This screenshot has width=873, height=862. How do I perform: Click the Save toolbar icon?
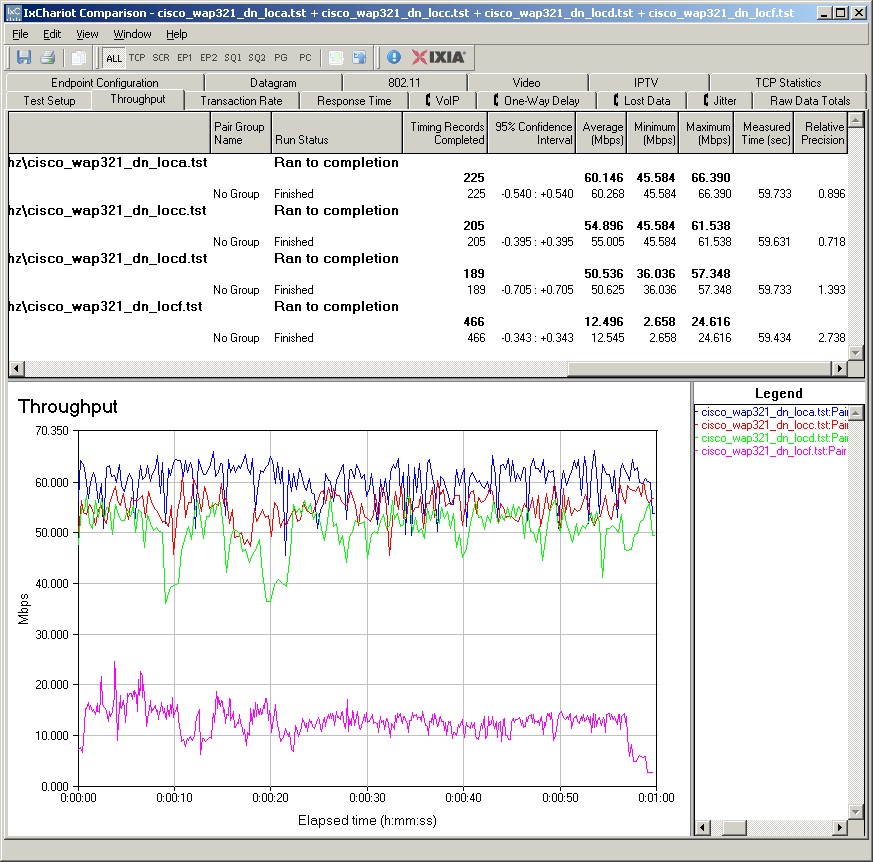23,57
